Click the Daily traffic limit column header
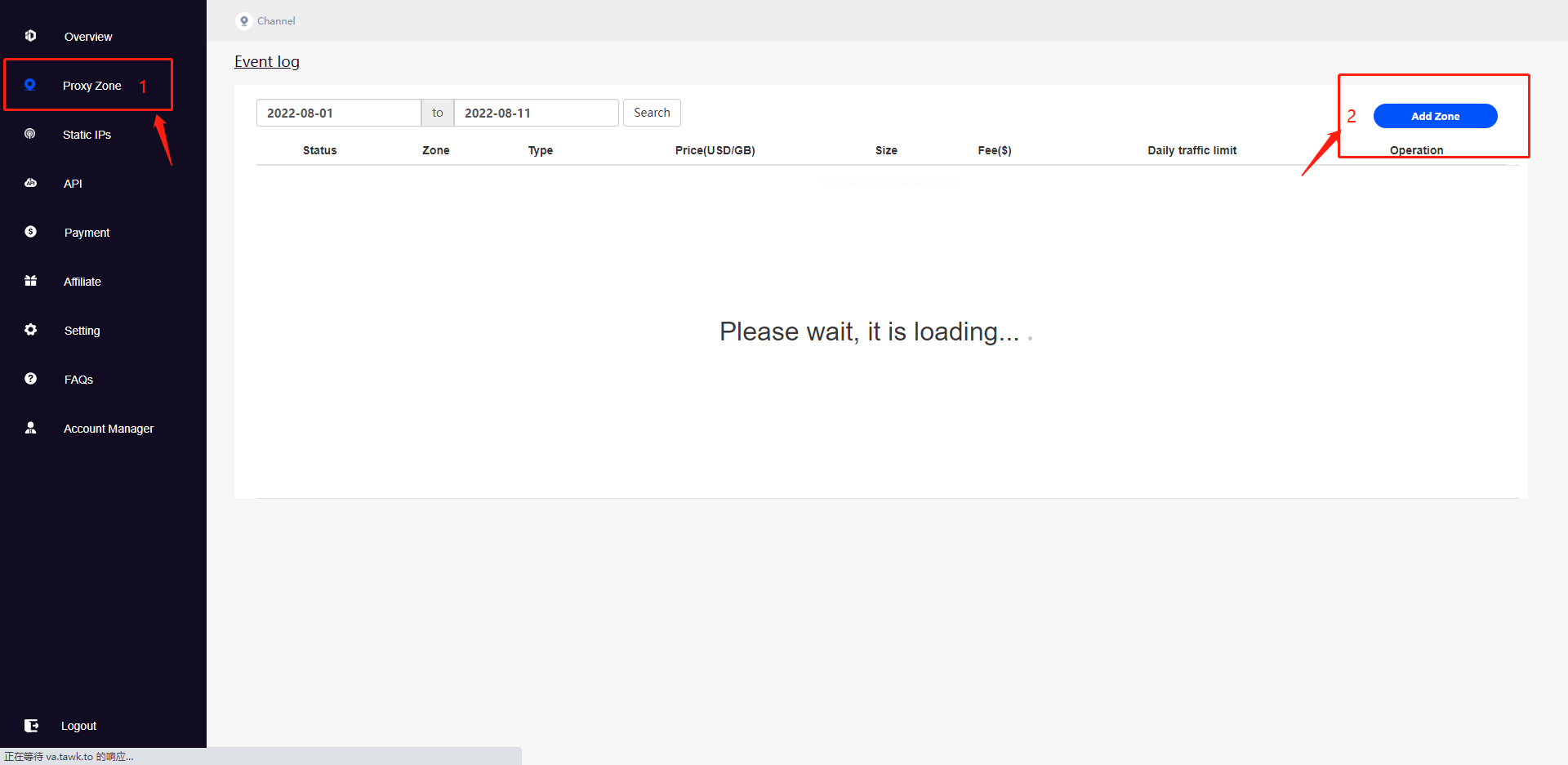The image size is (1568, 765). (x=1192, y=150)
